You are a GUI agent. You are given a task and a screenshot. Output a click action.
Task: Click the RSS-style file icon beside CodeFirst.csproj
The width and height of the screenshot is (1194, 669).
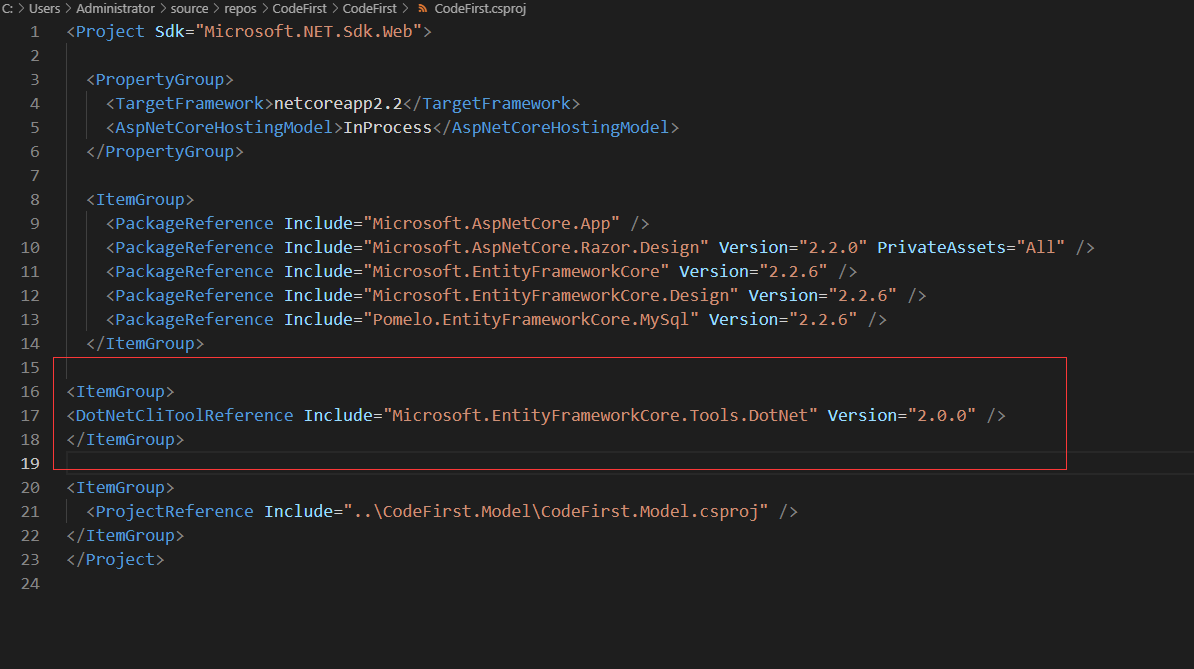point(423,8)
